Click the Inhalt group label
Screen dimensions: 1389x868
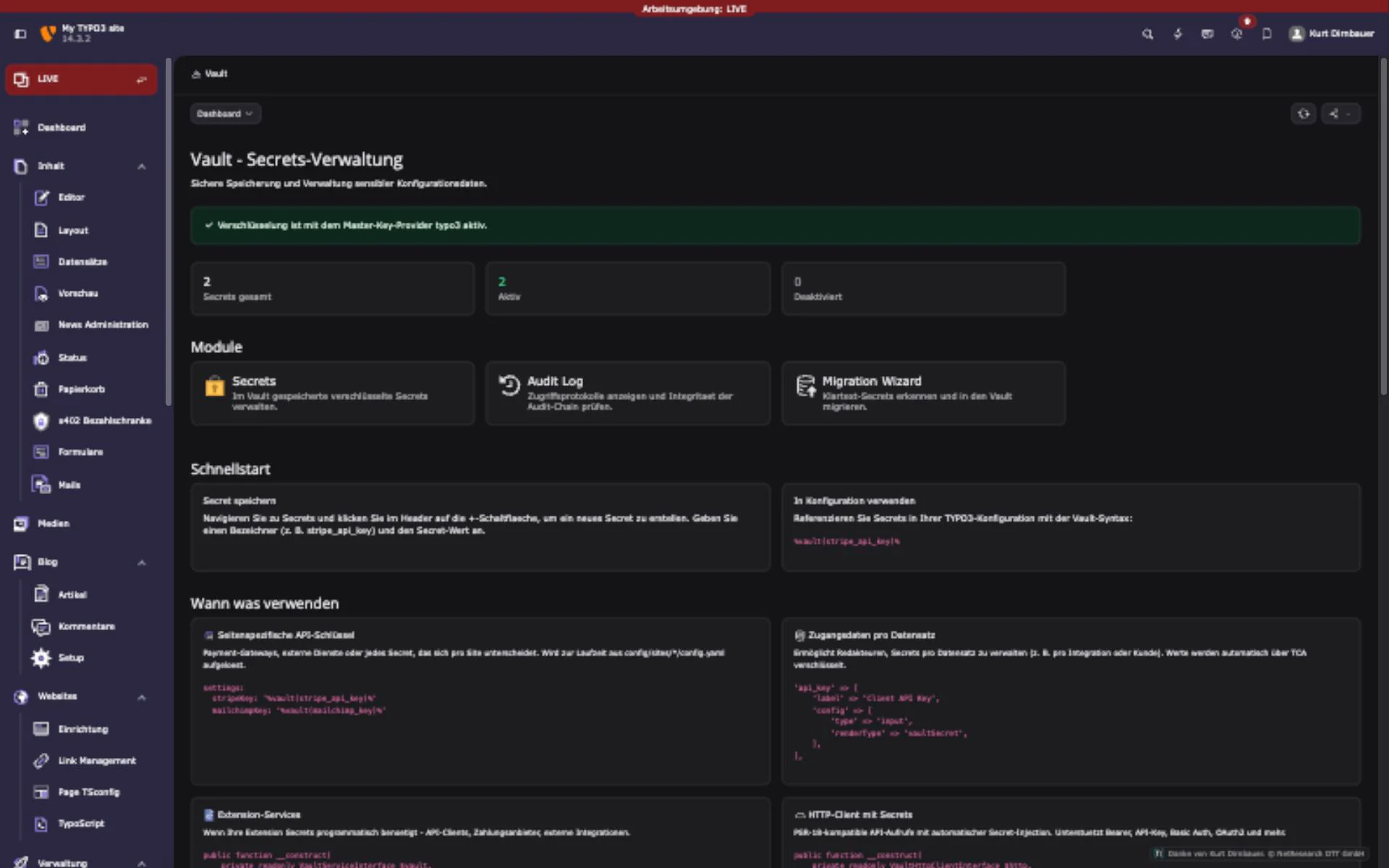51,166
